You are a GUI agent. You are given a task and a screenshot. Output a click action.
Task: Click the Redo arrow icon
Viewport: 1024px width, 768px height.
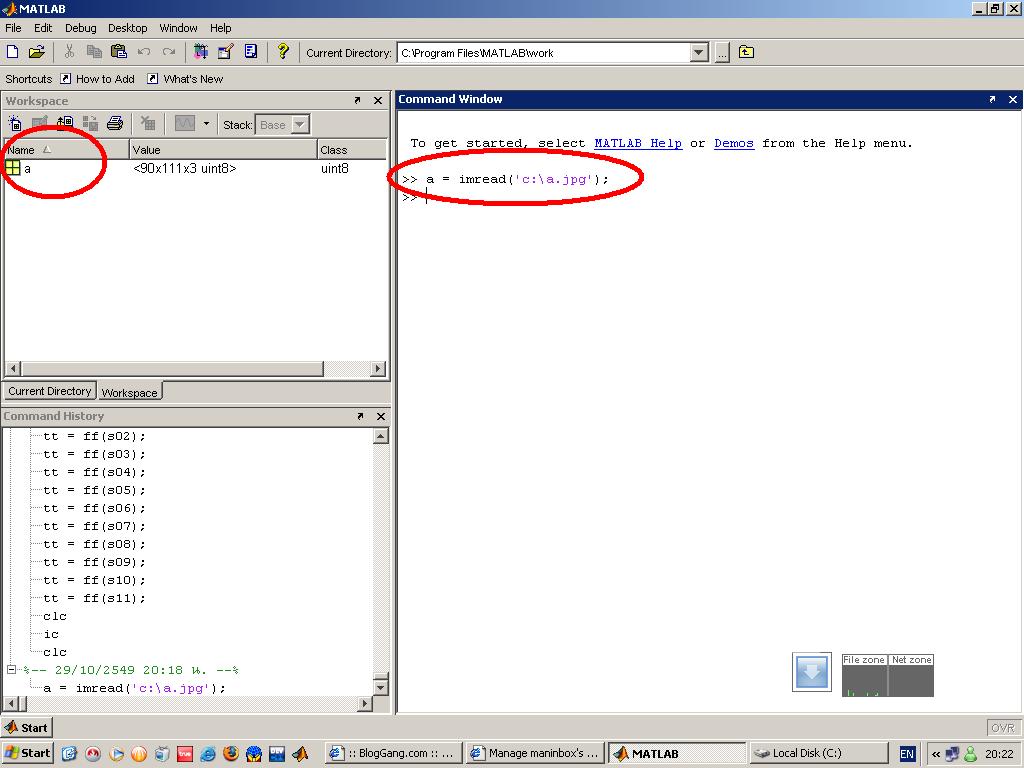click(168, 52)
